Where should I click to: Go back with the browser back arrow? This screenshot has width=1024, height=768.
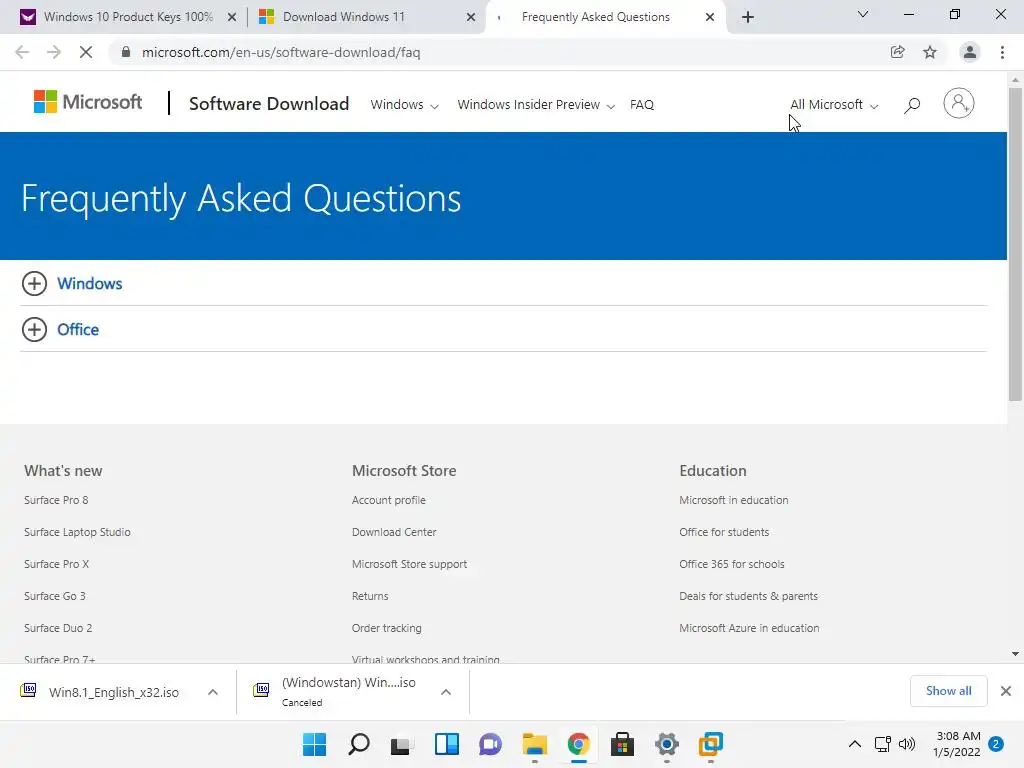[x=22, y=52]
